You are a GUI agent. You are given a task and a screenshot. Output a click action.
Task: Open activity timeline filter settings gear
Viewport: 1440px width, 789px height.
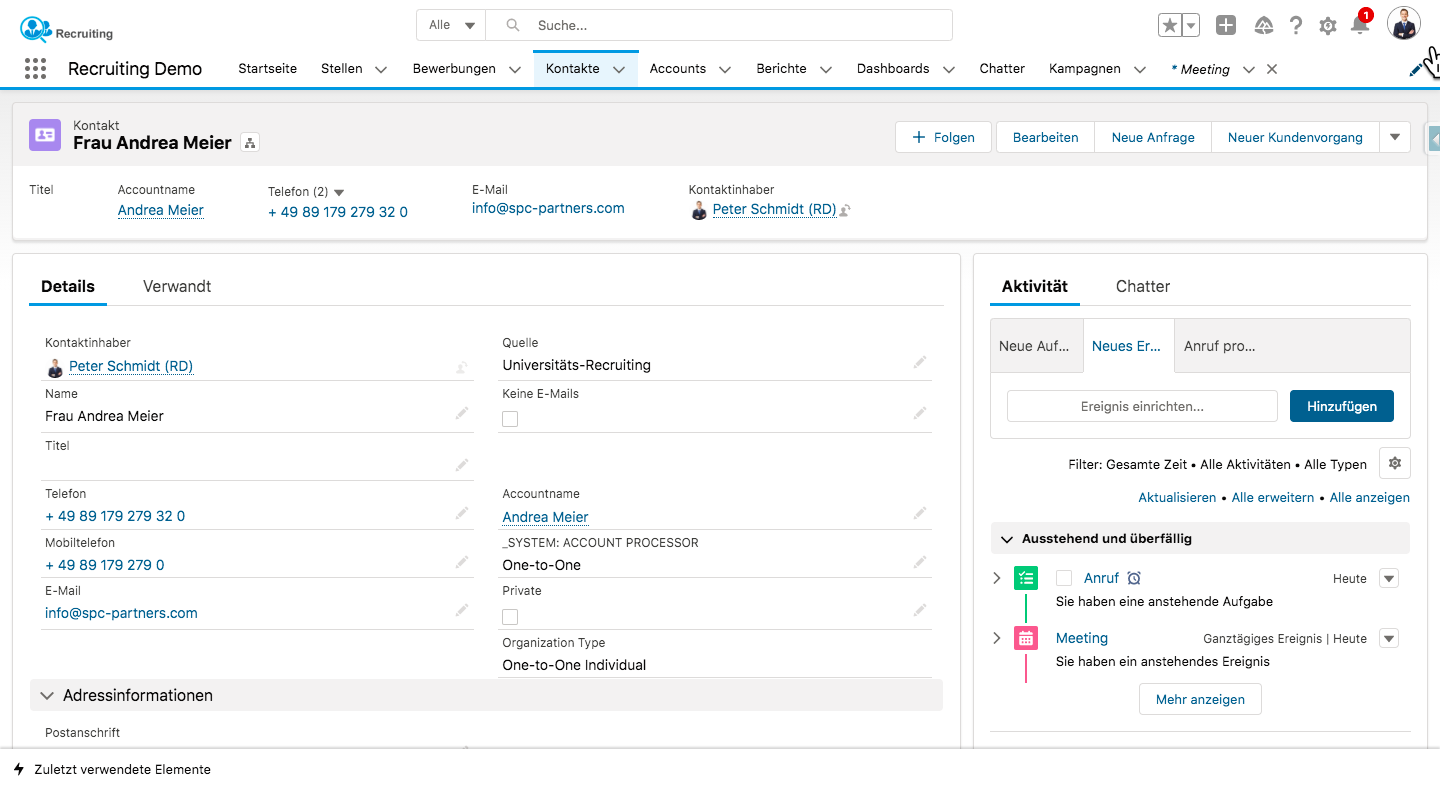coord(1395,464)
